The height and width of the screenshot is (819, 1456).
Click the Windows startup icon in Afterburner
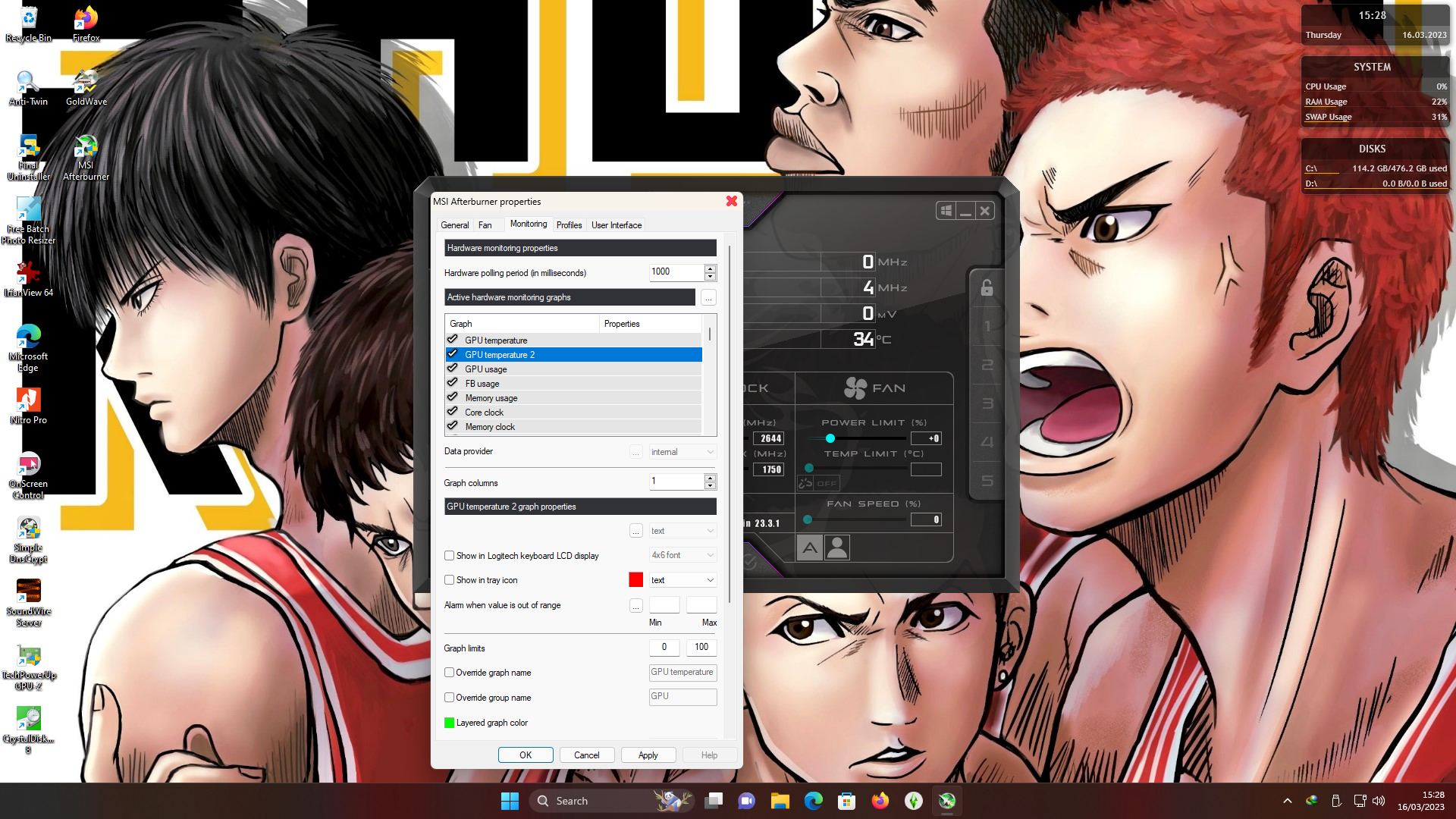(x=946, y=211)
